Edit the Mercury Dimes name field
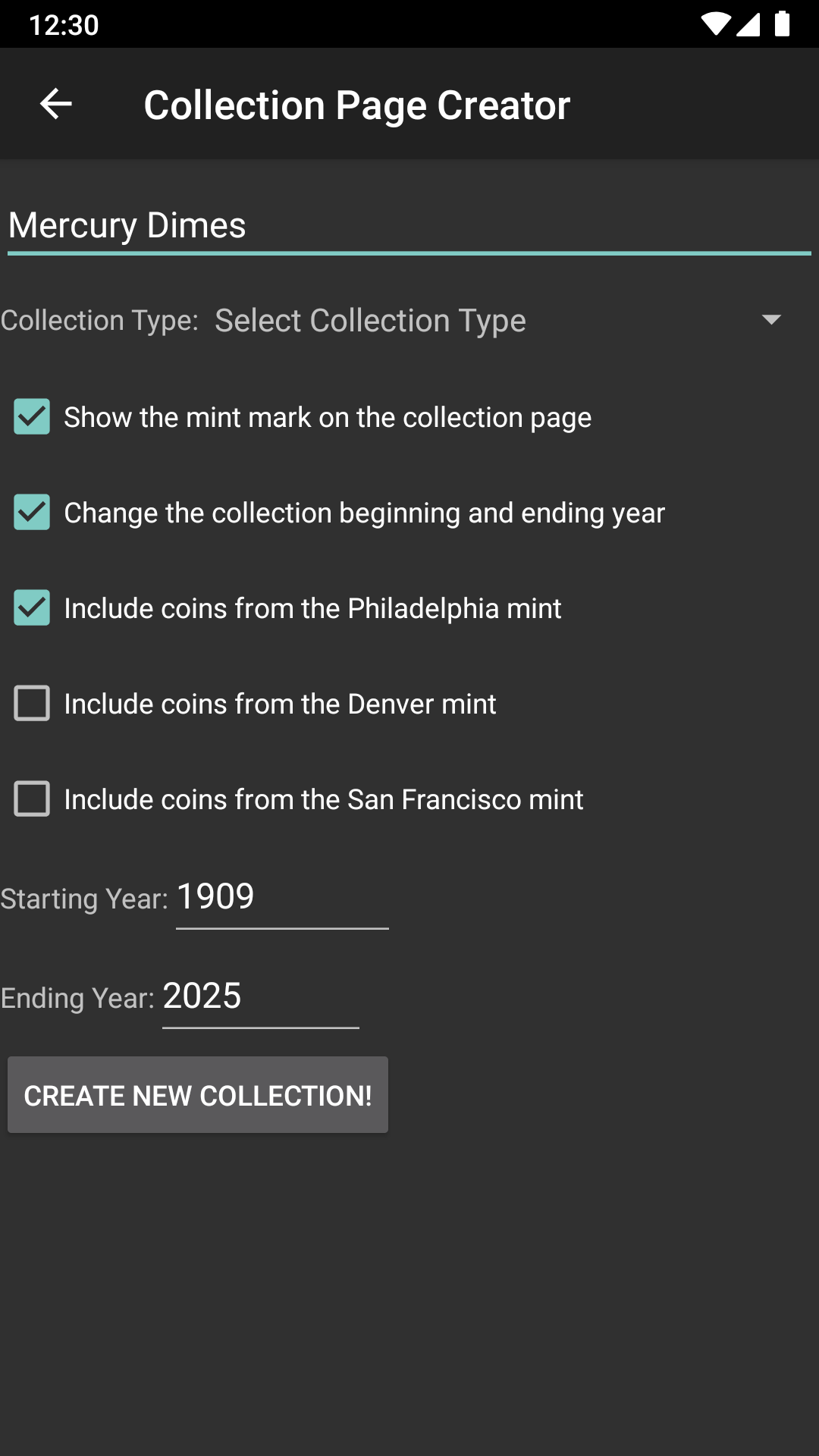This screenshot has width=819, height=1456. pos(409,226)
